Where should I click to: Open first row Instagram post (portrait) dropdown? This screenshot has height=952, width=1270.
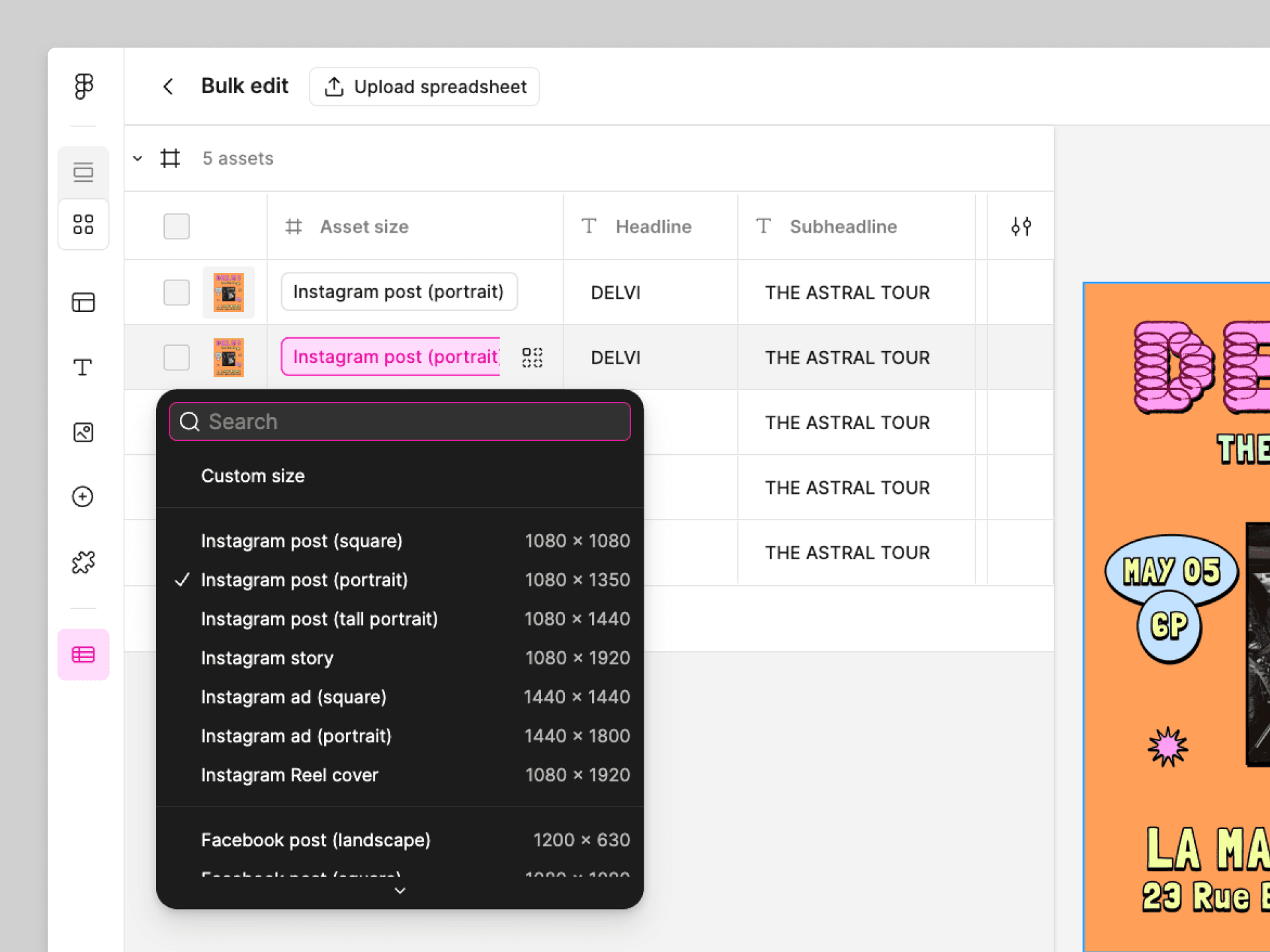399,292
